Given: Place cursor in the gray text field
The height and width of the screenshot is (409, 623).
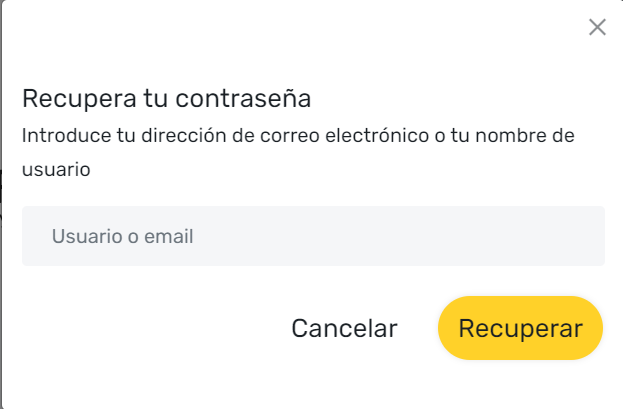Looking at the screenshot, I should [313, 237].
